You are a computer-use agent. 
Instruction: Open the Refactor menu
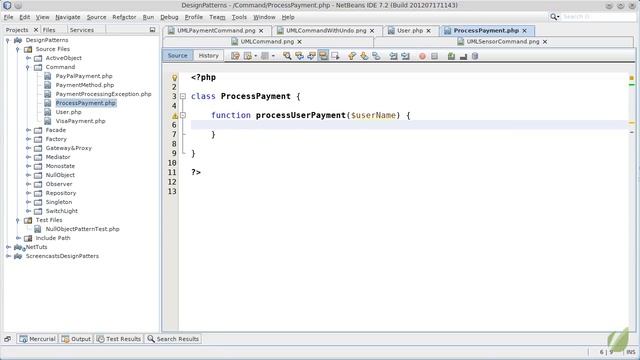(x=124, y=17)
